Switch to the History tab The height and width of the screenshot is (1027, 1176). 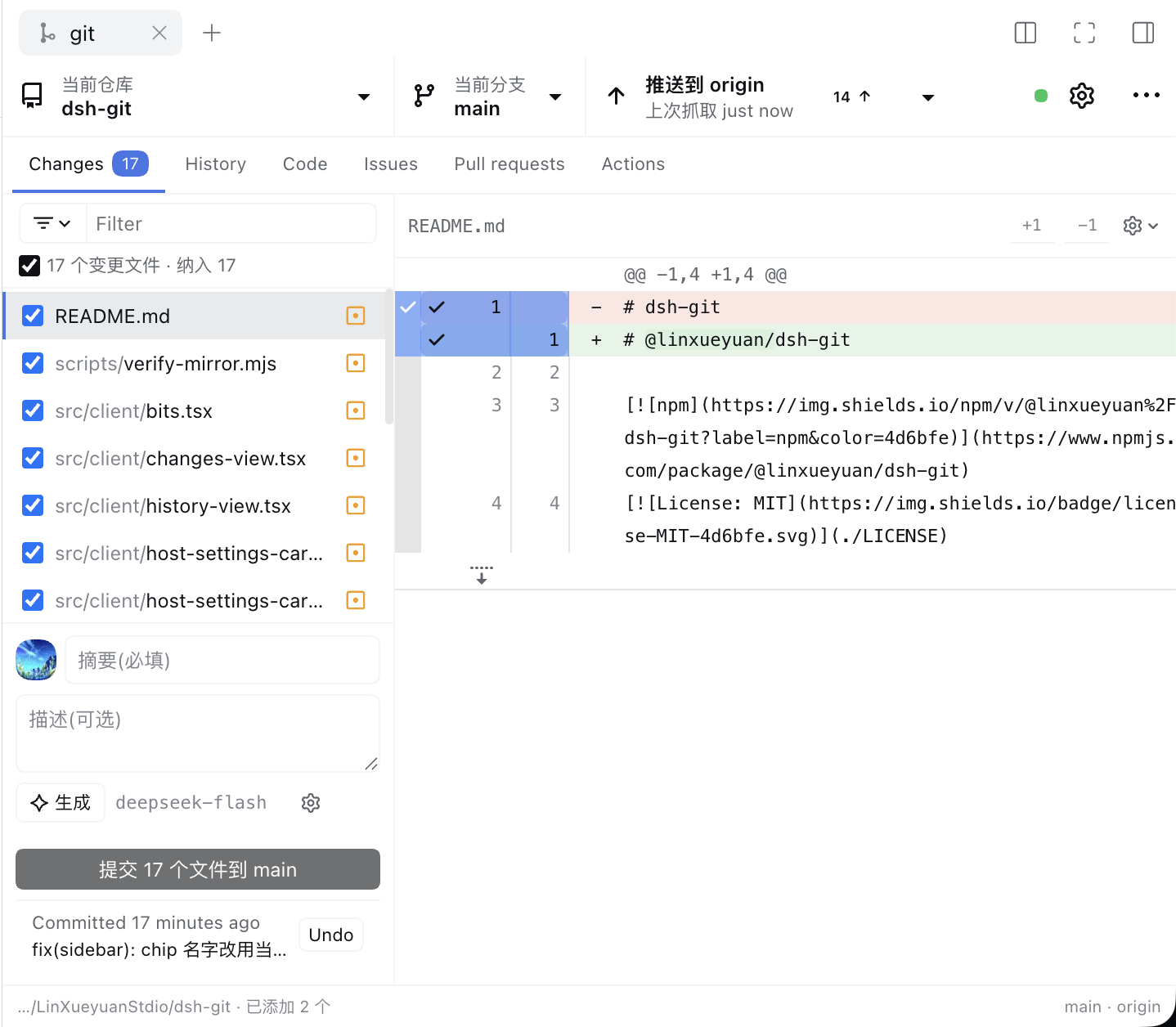pos(216,164)
